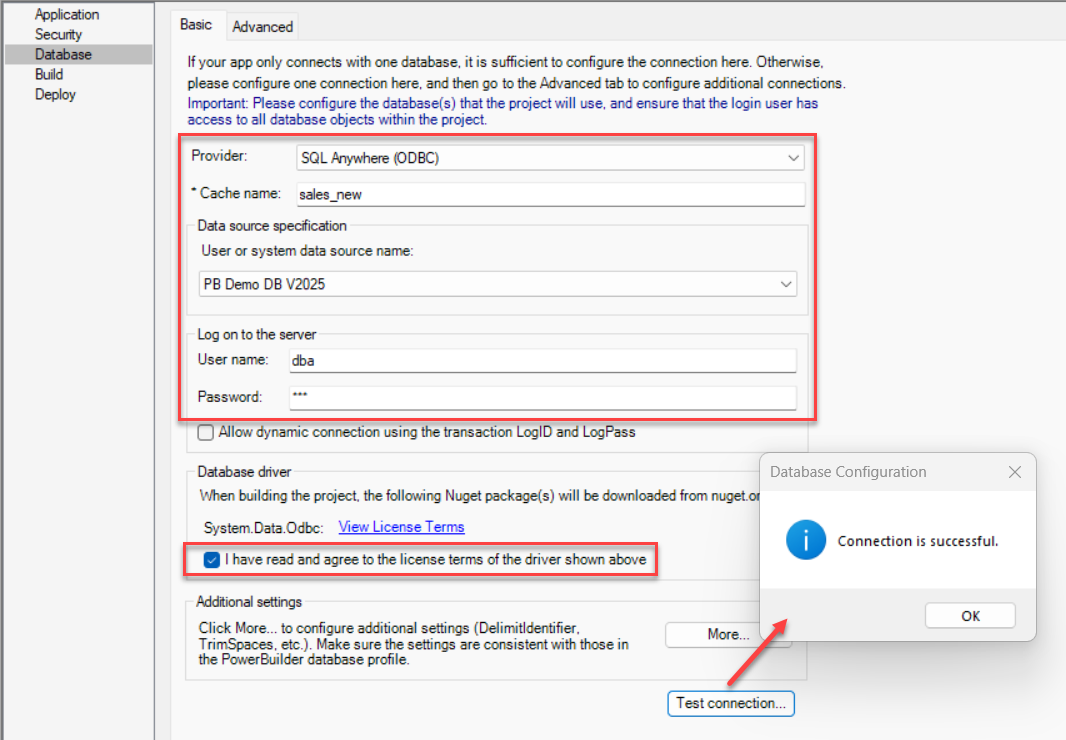
Task: Enable Allow dynamic connection checkbox
Action: [206, 433]
